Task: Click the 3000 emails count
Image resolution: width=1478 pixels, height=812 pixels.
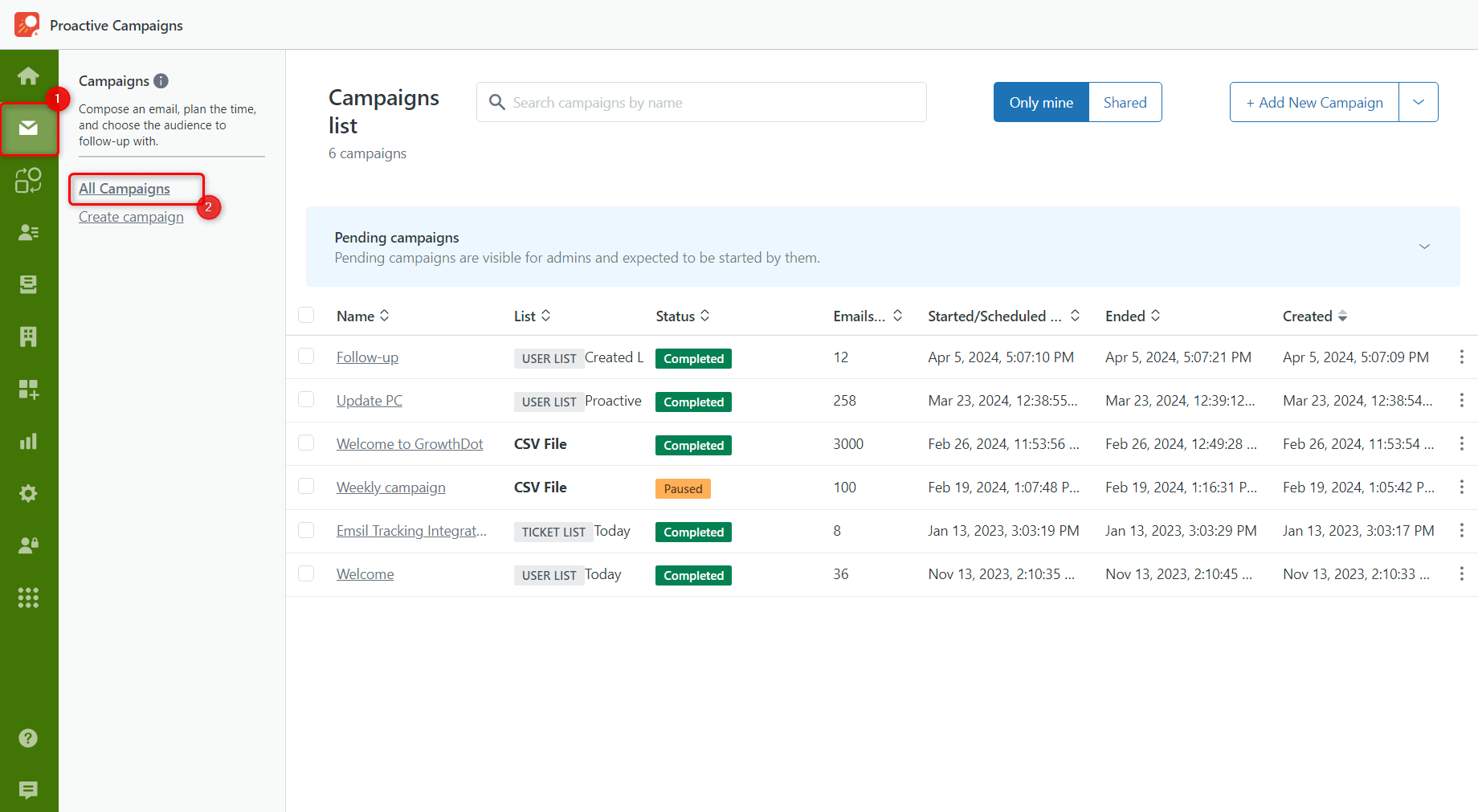Action: [x=848, y=444]
